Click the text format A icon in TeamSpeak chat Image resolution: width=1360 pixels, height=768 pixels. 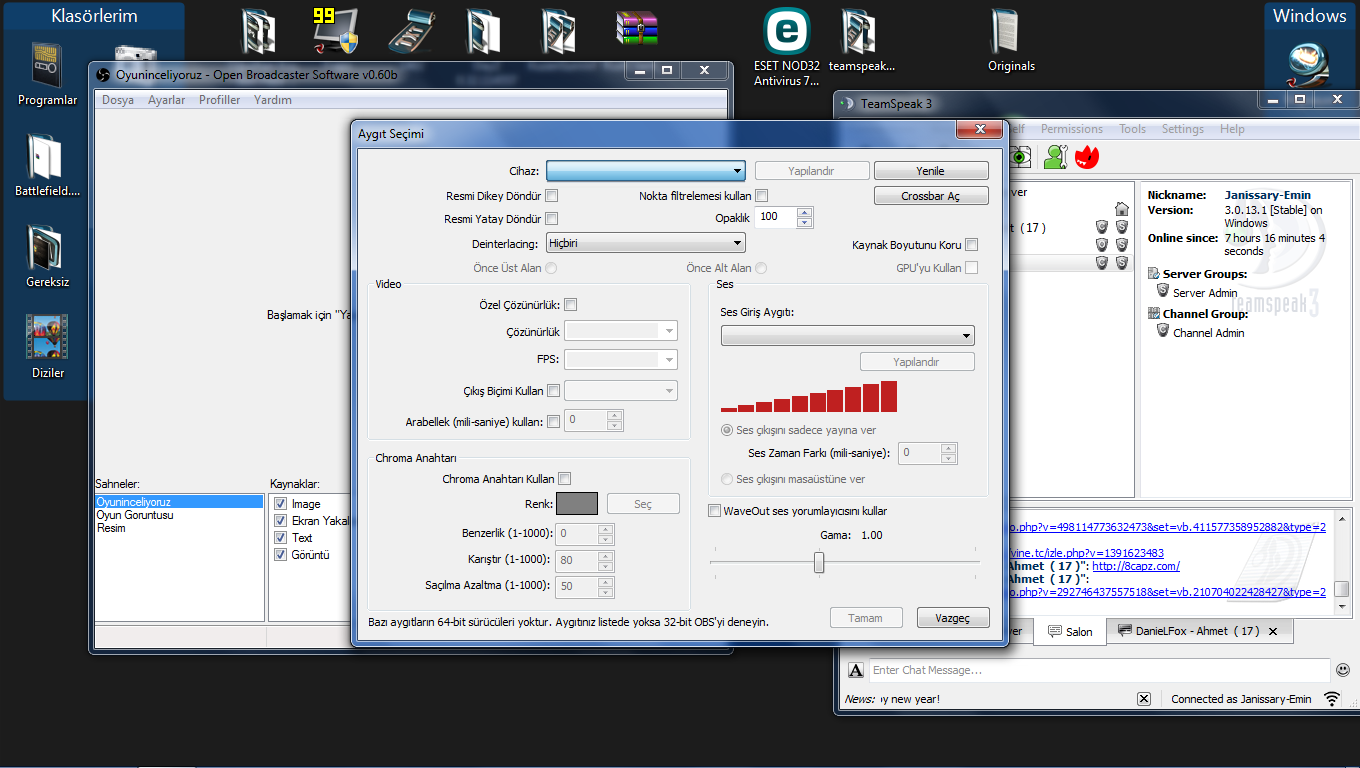[x=856, y=670]
